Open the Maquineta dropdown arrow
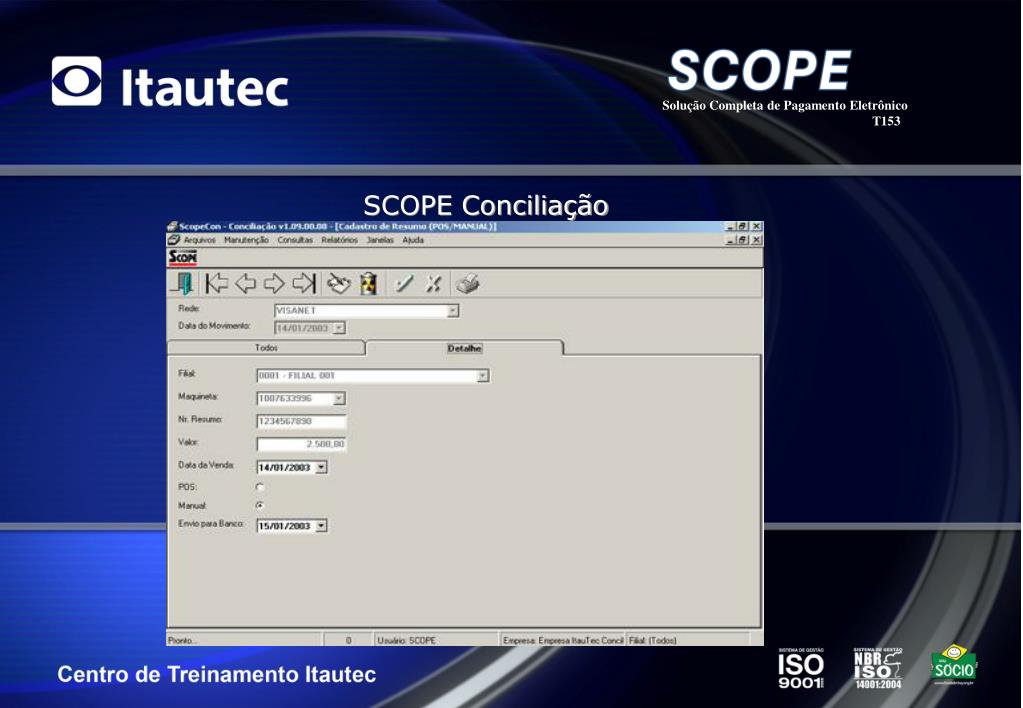The height and width of the screenshot is (708, 1023). click(339, 399)
